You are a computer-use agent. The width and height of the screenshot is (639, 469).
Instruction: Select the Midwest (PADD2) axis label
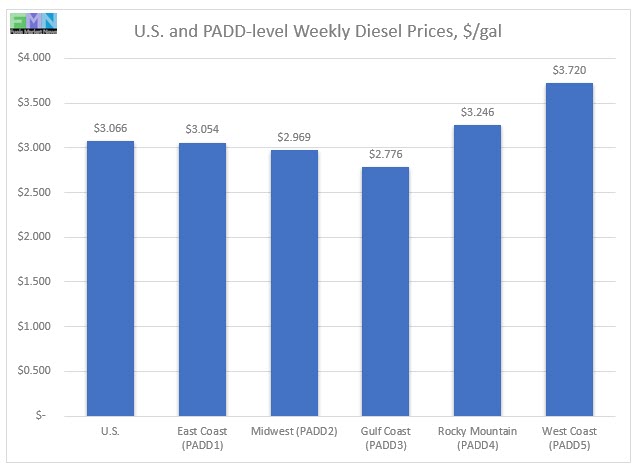[x=293, y=431]
